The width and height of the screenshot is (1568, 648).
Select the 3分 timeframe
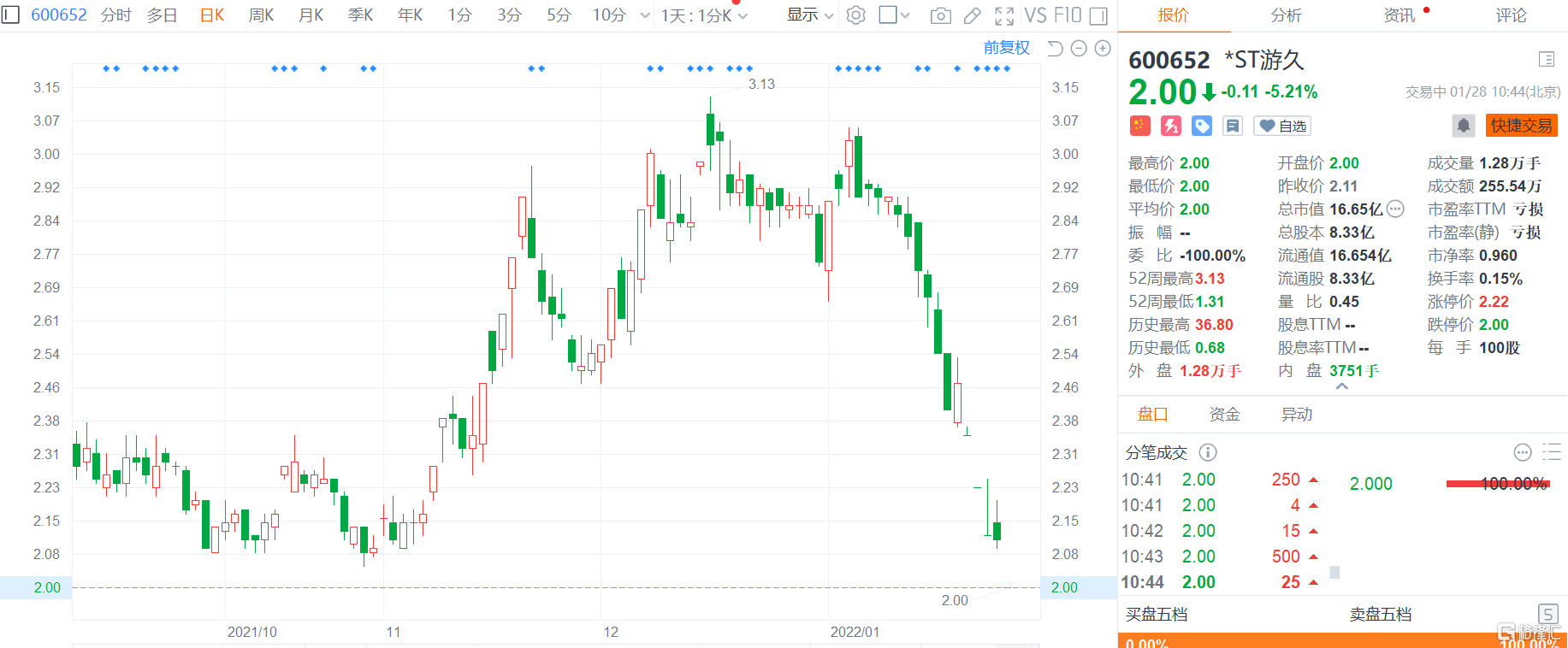[509, 15]
